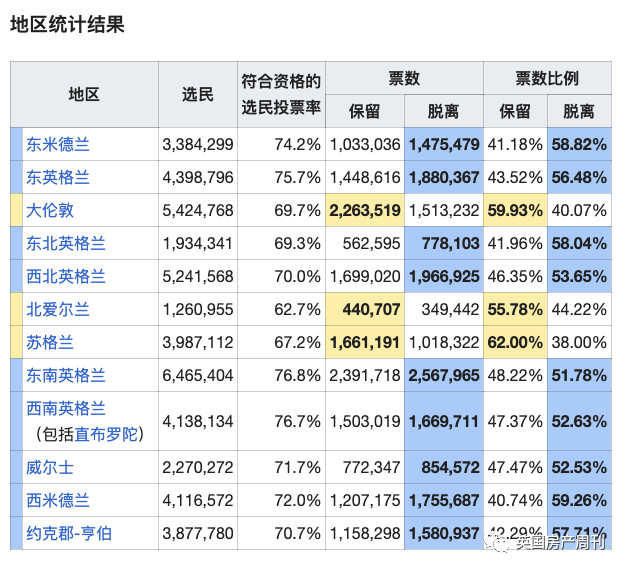Follow the 大伦敦 link
Viewport: 625px width, 570px height.
(50, 210)
